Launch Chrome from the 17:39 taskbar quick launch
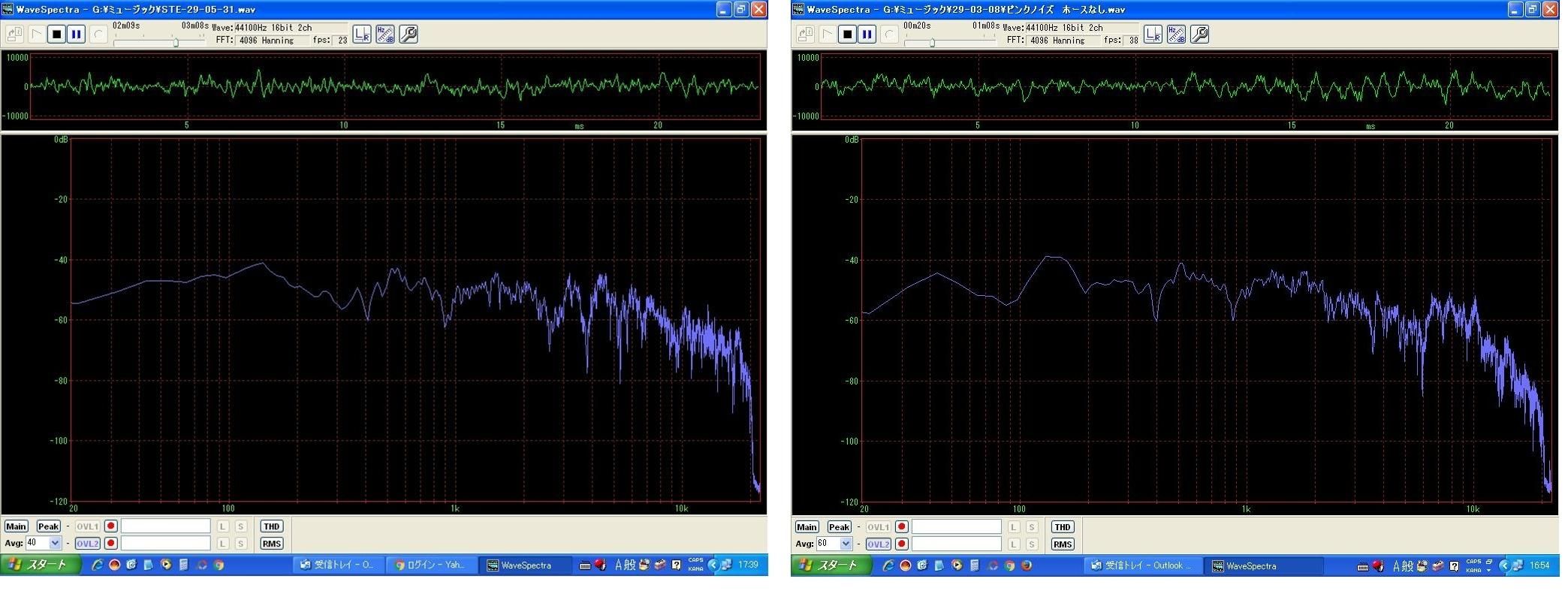Screen dimensions: 1568x594 click(x=219, y=565)
